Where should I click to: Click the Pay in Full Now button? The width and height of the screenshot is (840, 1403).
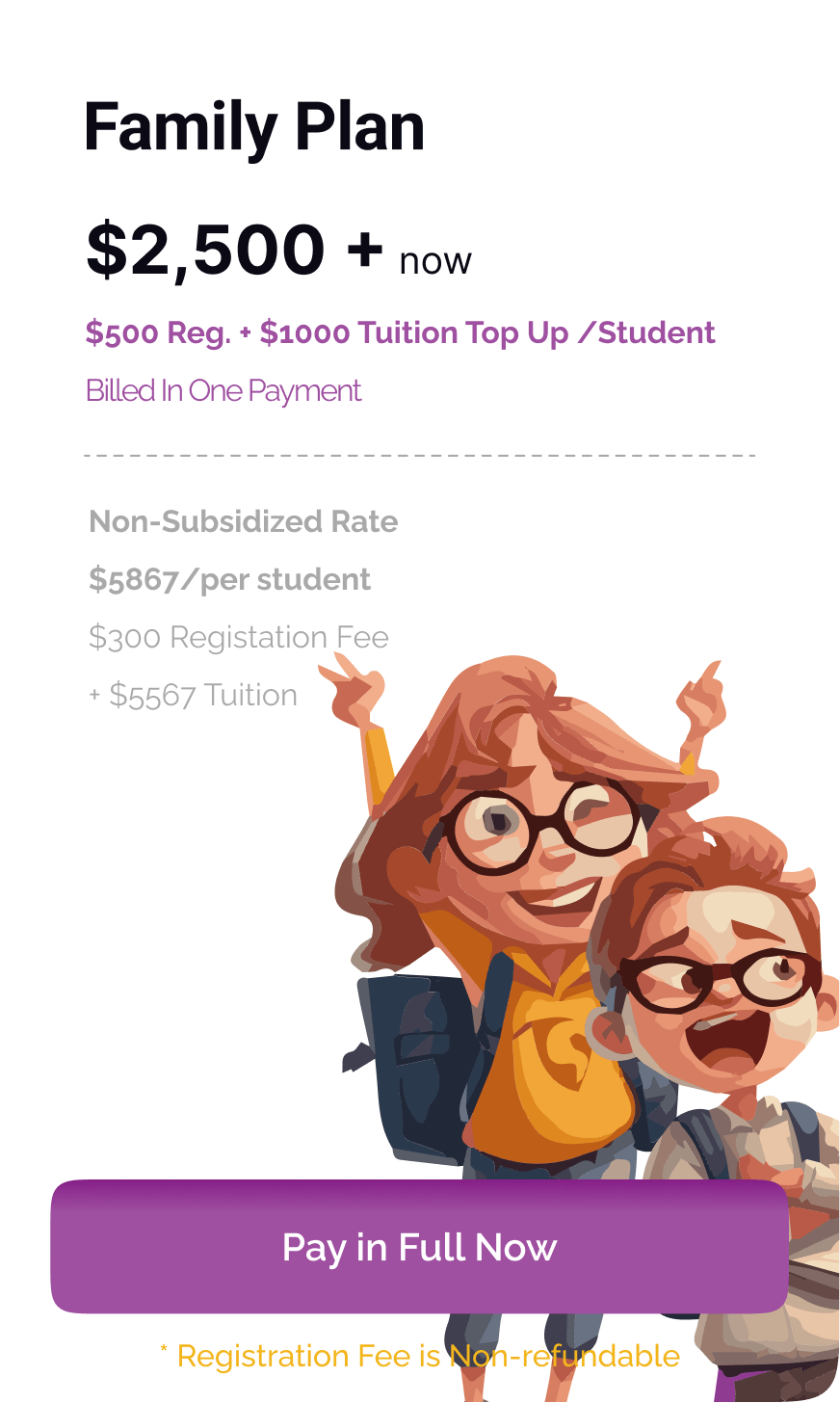coord(419,1247)
